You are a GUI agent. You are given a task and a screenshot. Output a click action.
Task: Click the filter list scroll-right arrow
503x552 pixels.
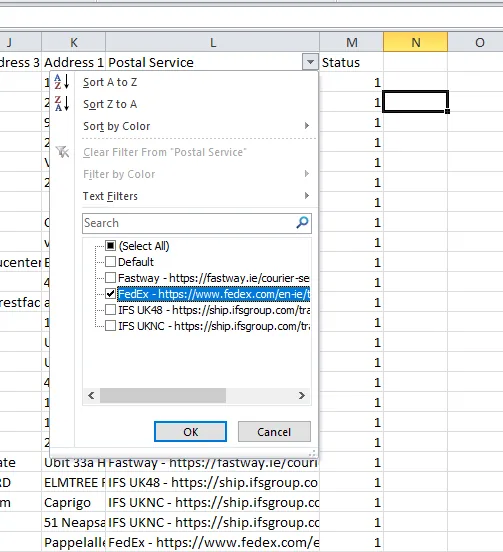[302, 395]
